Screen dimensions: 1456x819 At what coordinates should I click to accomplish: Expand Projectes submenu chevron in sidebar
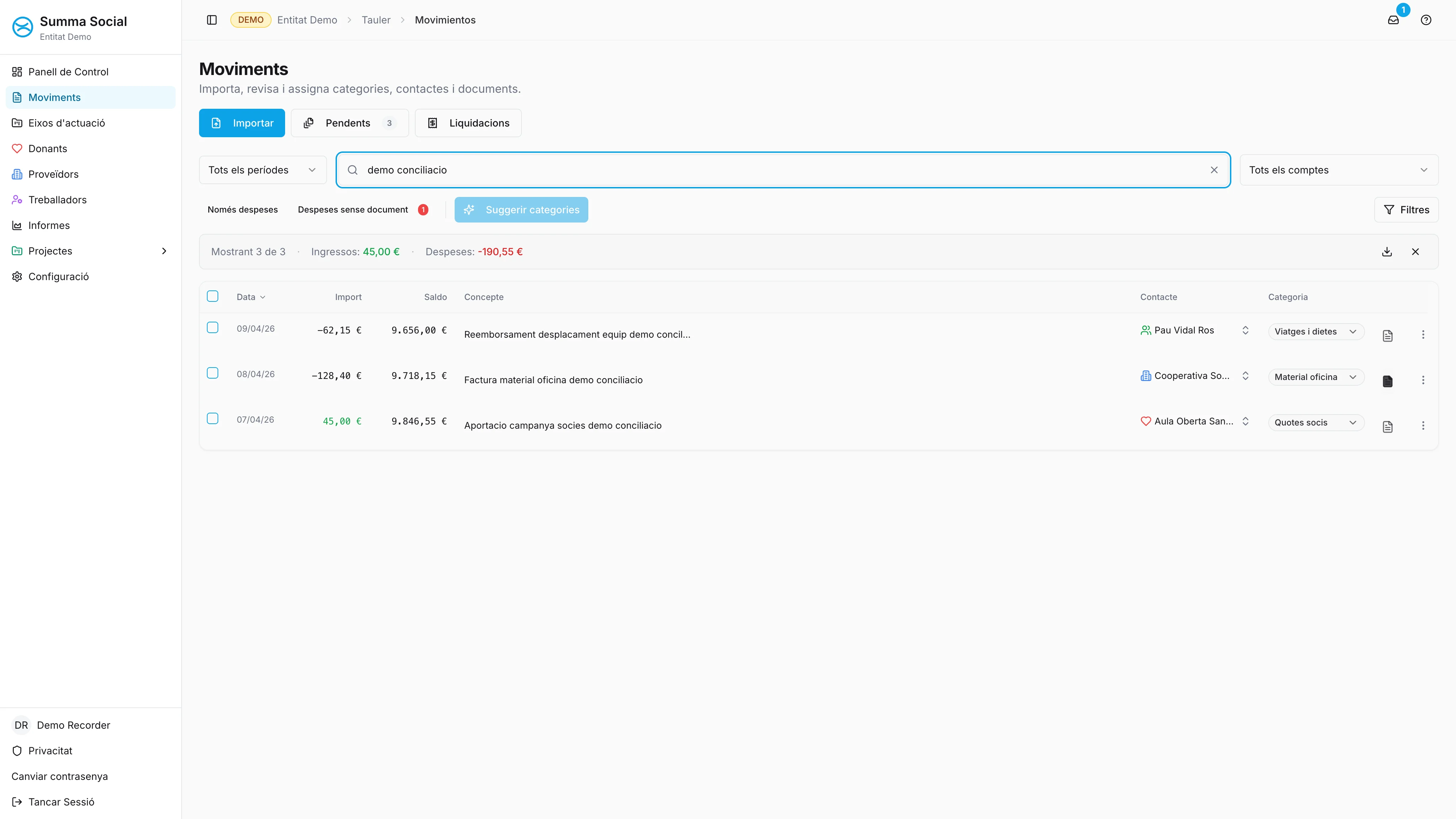(x=165, y=251)
